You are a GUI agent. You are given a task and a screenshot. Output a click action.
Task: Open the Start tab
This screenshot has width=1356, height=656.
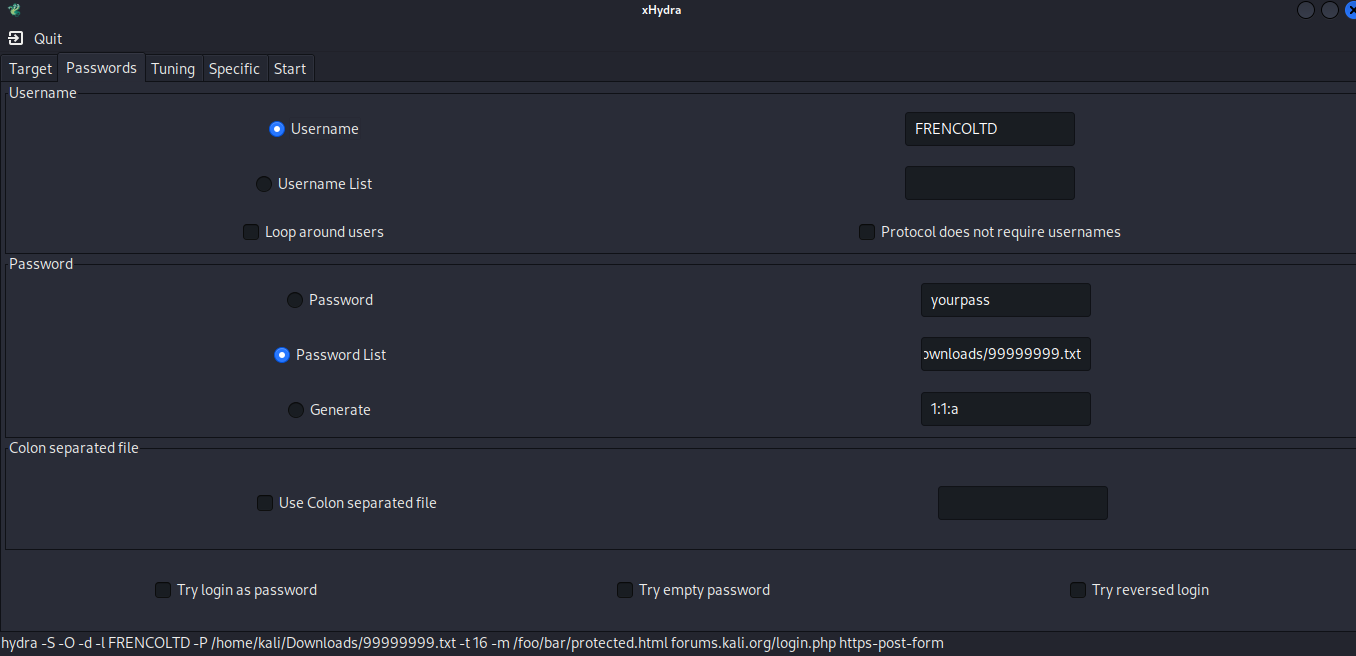[x=290, y=69]
